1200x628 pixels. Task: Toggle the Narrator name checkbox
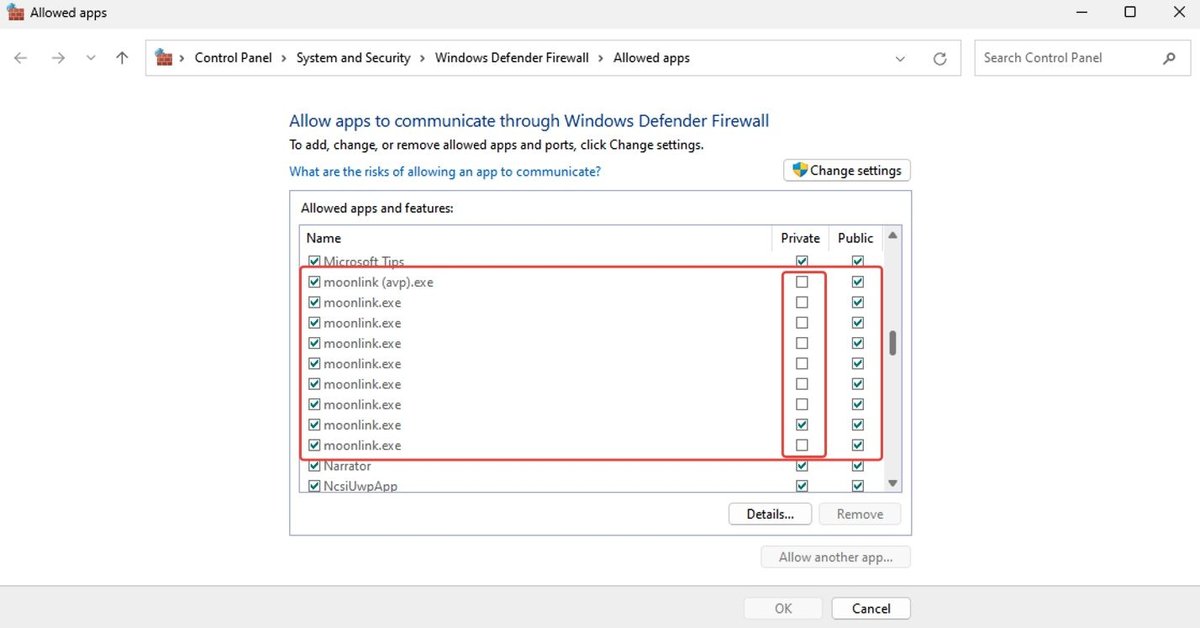(314, 466)
